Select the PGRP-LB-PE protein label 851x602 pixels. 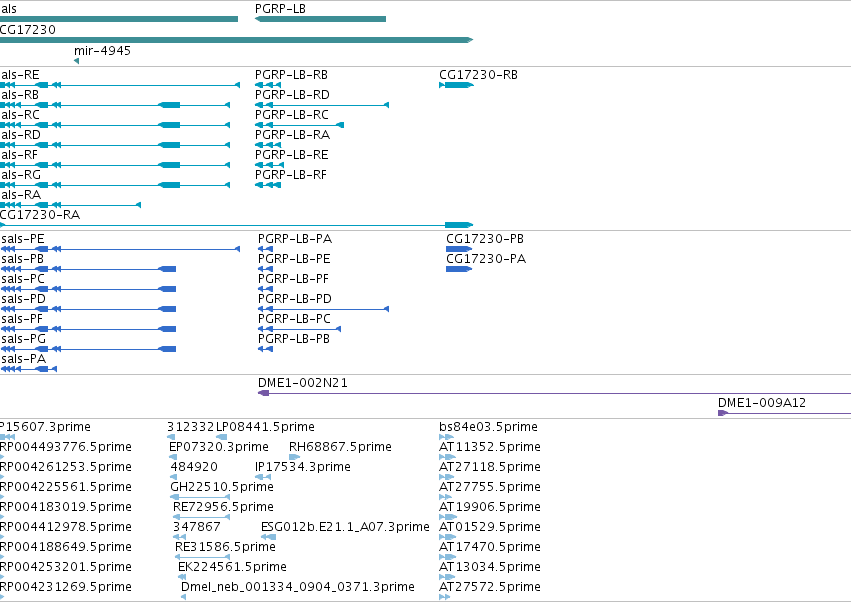pyautogui.click(x=294, y=259)
